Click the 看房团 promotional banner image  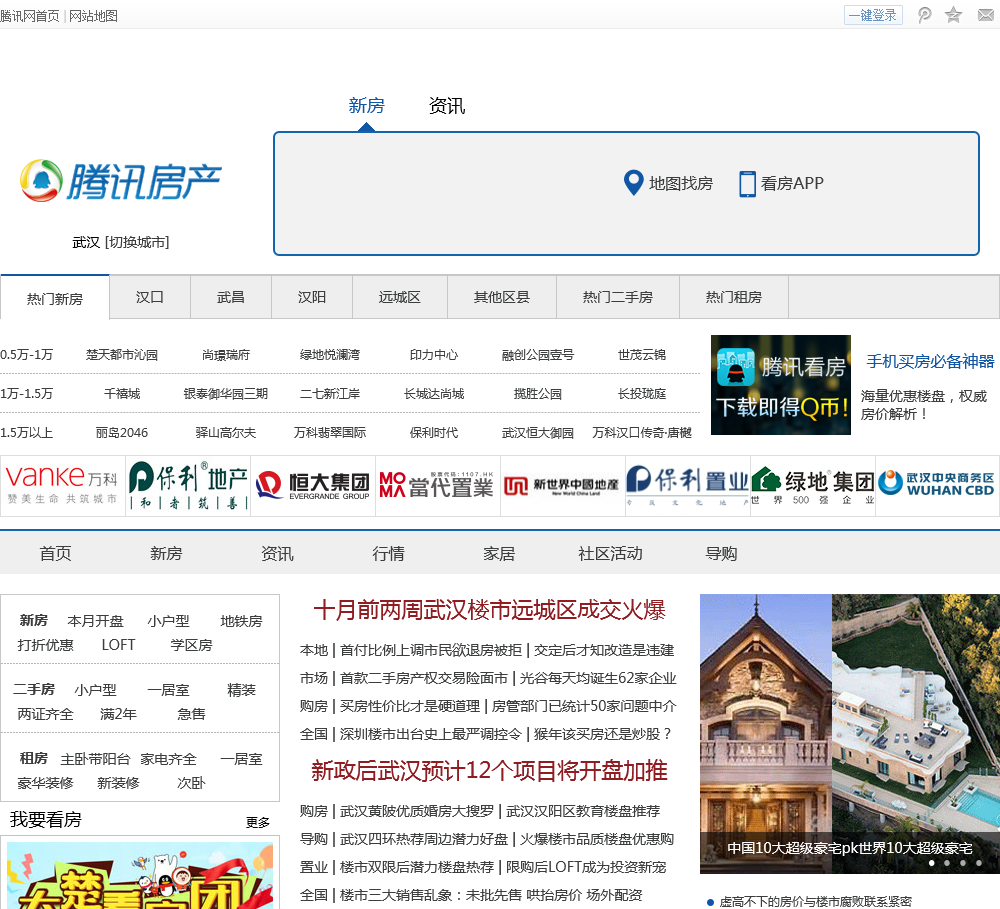point(140,875)
